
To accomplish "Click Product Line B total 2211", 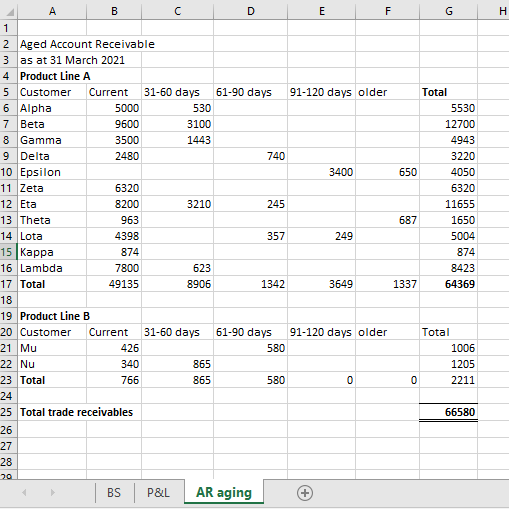I will [x=449, y=380].
